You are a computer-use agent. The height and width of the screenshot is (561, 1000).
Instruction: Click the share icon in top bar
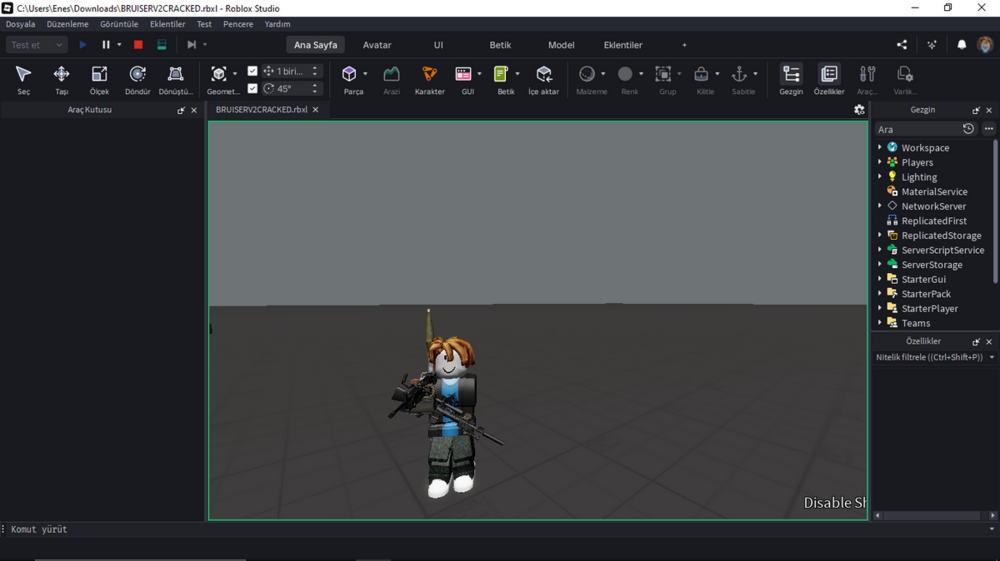click(x=902, y=45)
